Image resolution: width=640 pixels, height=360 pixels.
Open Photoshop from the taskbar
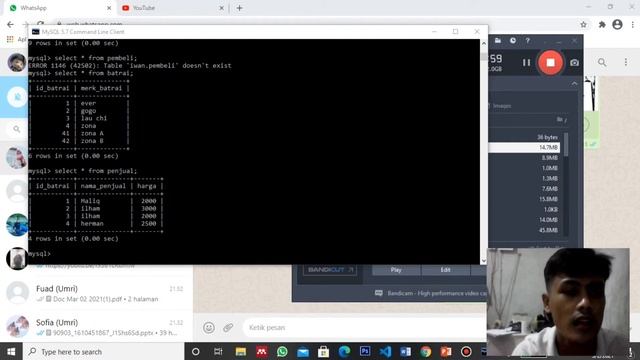click(x=365, y=351)
